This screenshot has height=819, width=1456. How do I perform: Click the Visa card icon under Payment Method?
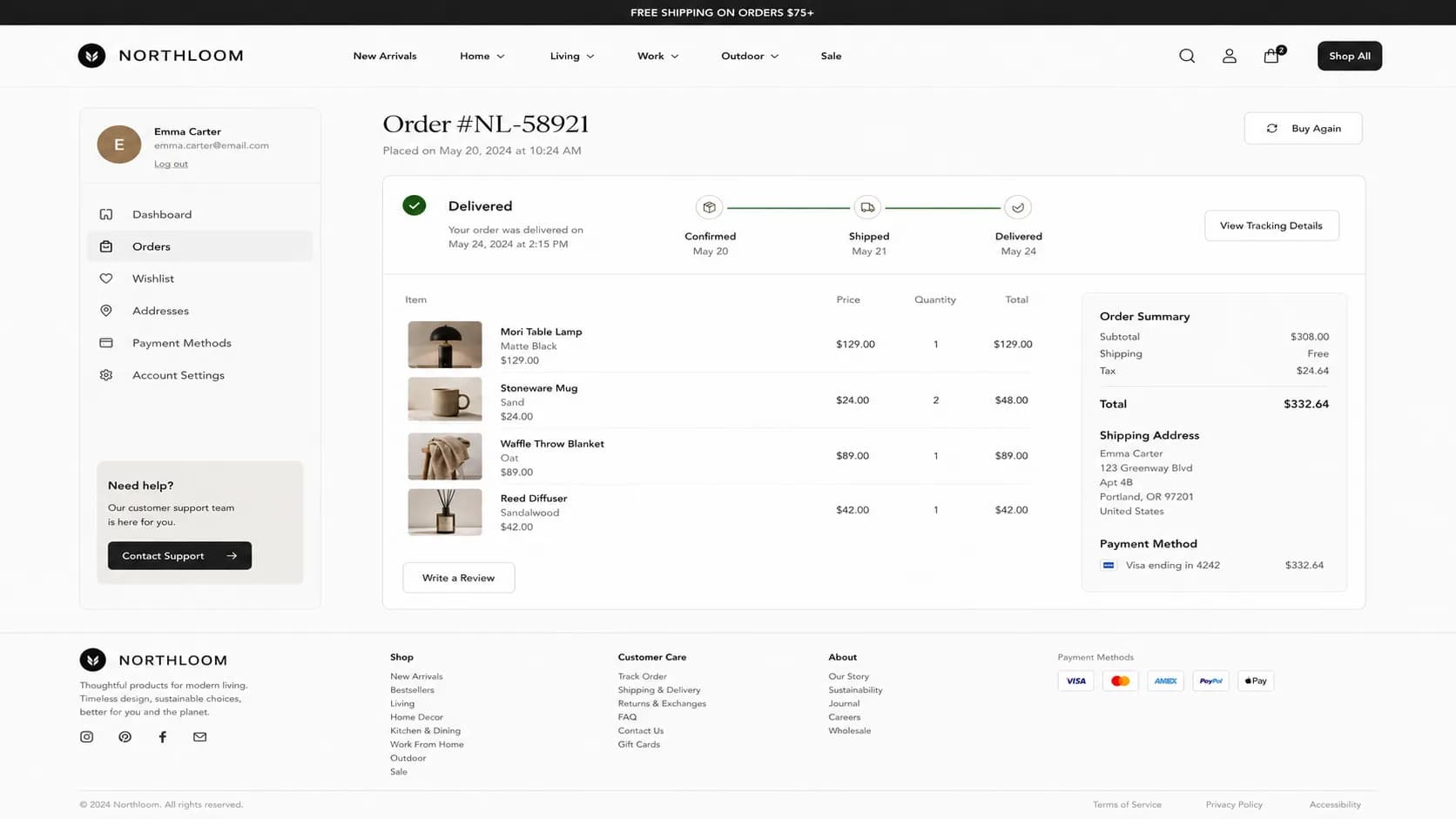click(x=1109, y=565)
